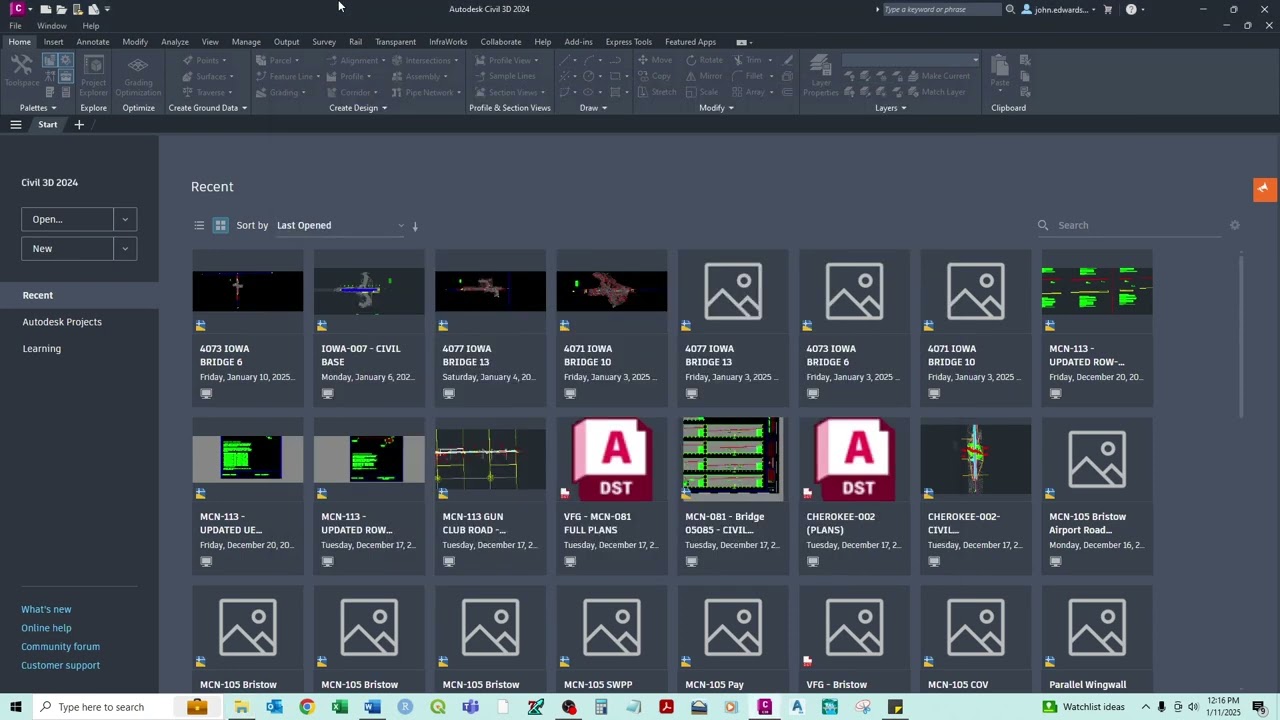This screenshot has width=1280, height=720.
Task: Open the Window menu
Action: 52,26
